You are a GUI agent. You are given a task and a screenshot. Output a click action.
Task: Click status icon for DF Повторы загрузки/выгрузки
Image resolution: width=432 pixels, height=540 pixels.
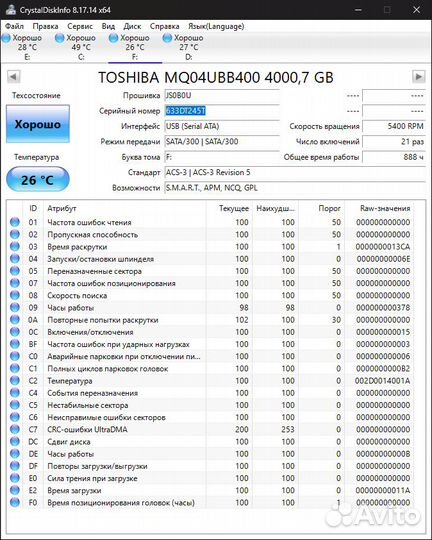click(15, 466)
